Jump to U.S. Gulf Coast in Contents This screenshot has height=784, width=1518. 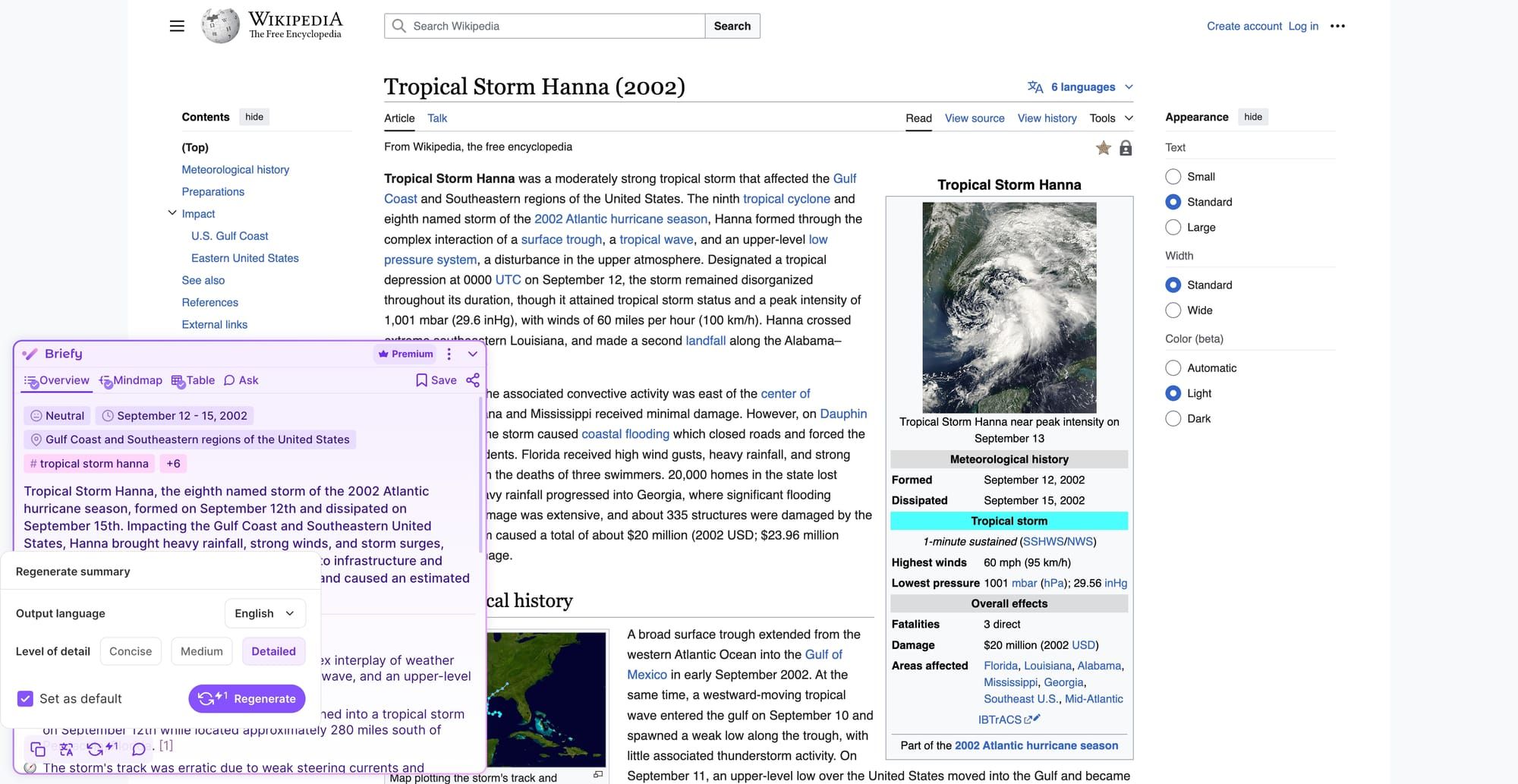tap(230, 236)
